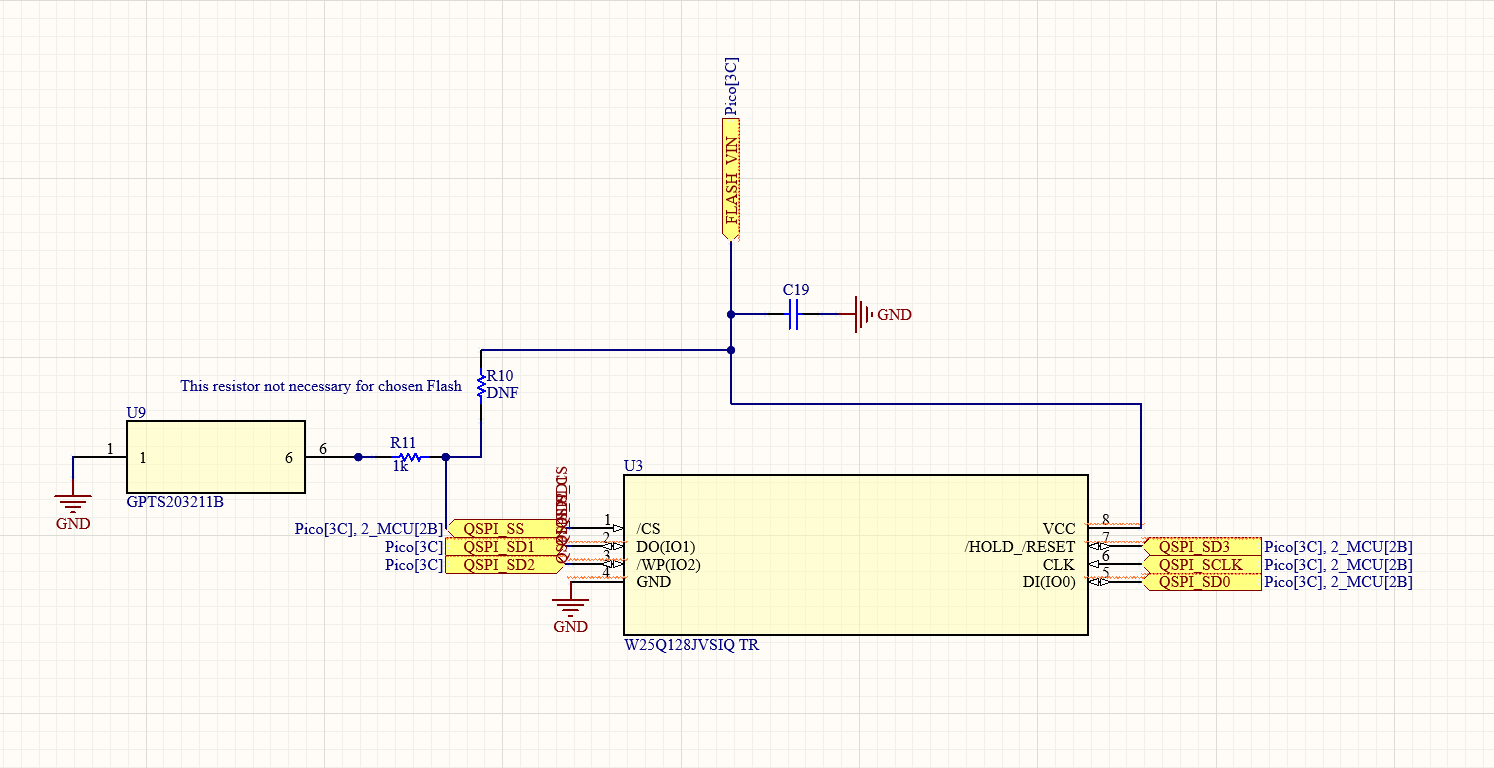
Task: Click Pico[3C] reference left of QSPI_SD1
Action: point(413,547)
